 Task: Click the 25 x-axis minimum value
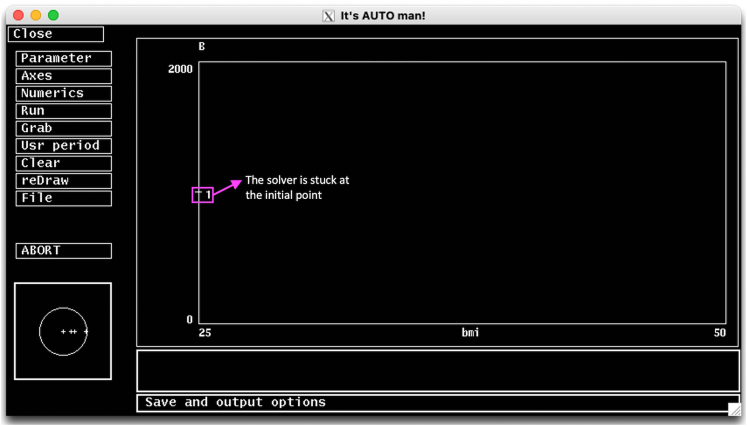205,333
